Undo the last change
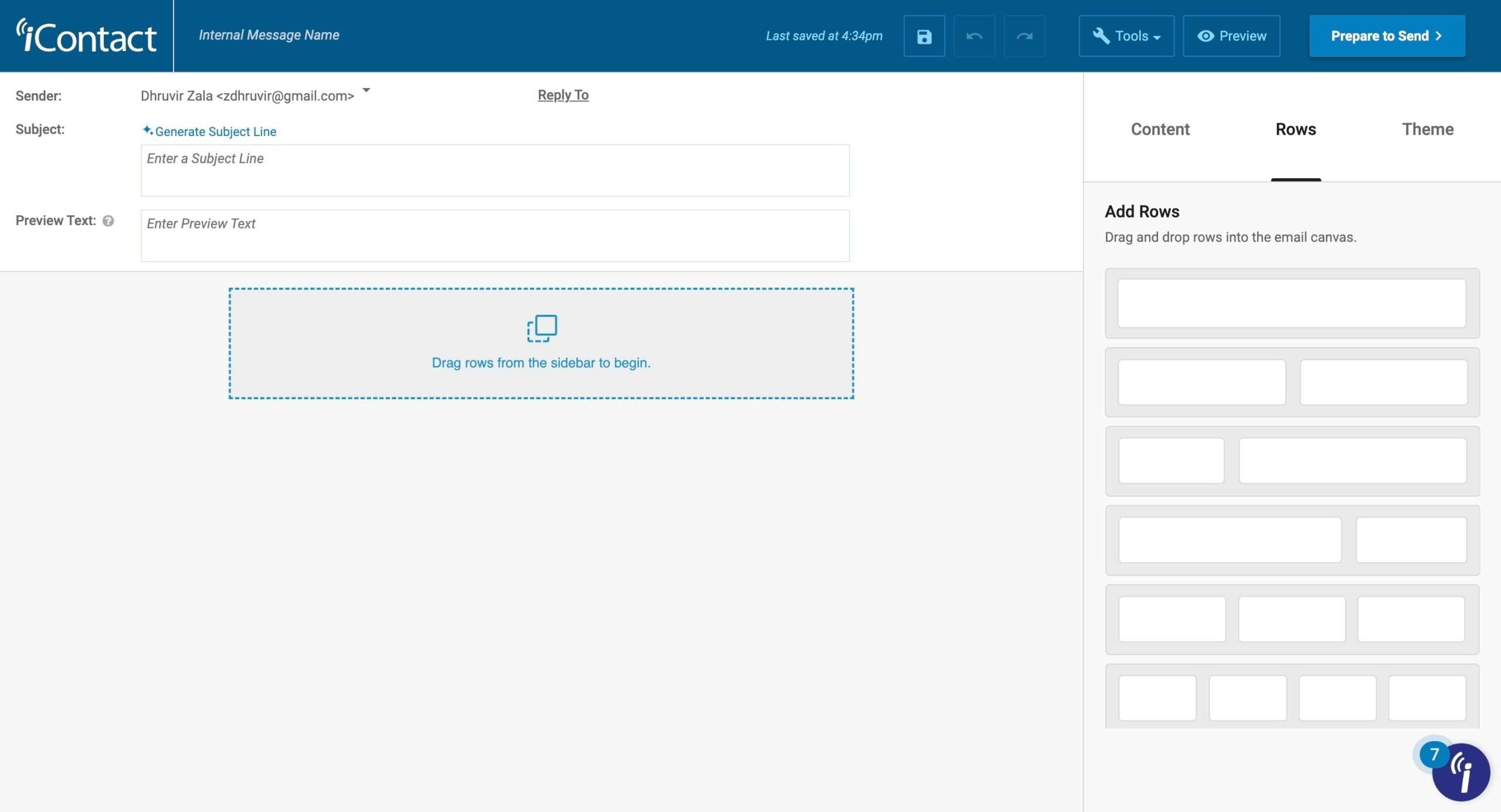This screenshot has height=812, width=1501. (x=974, y=36)
